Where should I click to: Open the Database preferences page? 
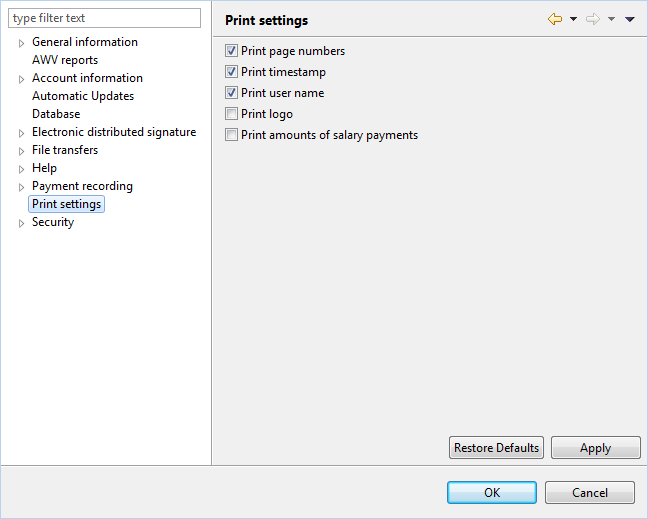coord(56,114)
